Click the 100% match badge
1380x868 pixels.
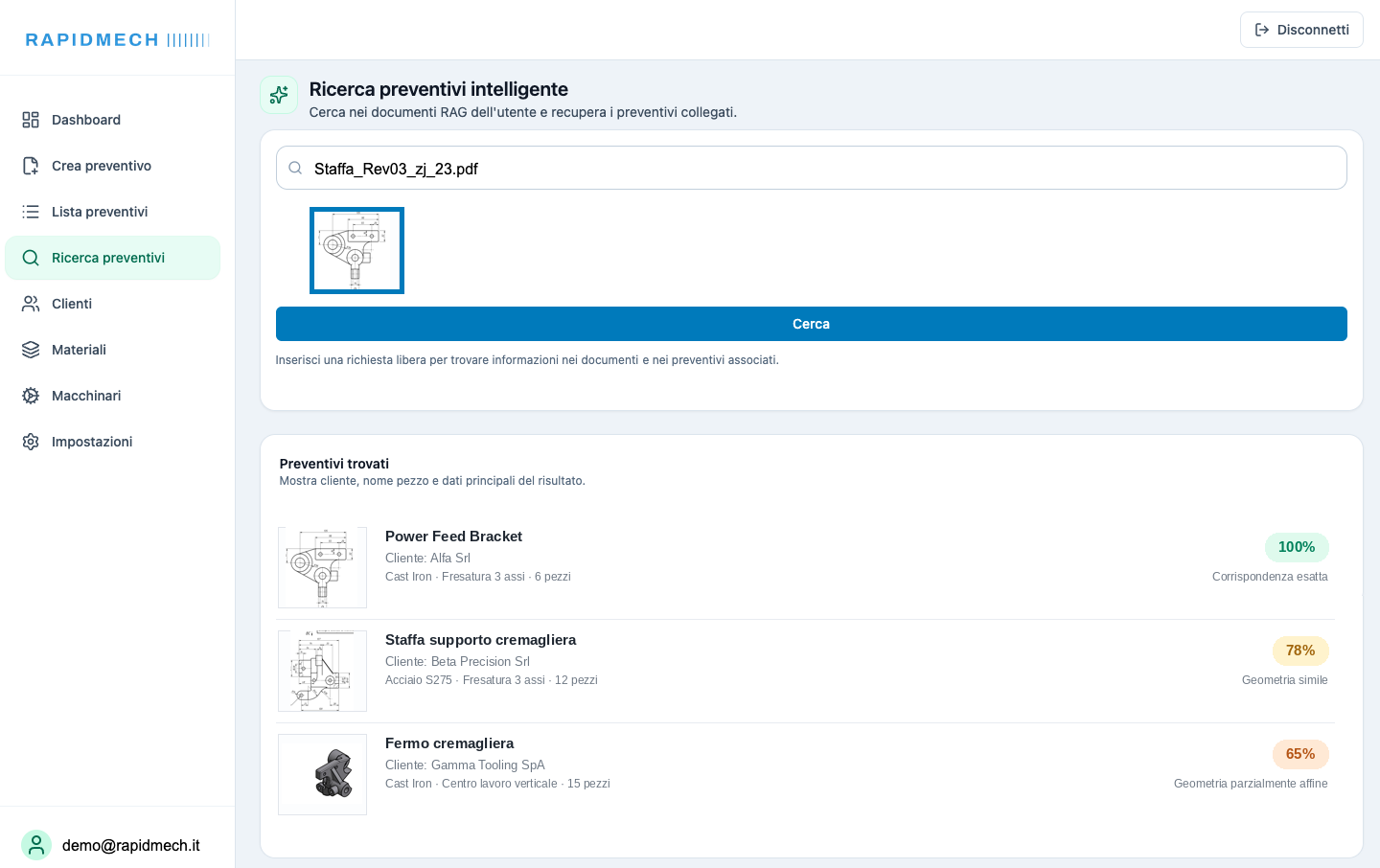(x=1297, y=547)
